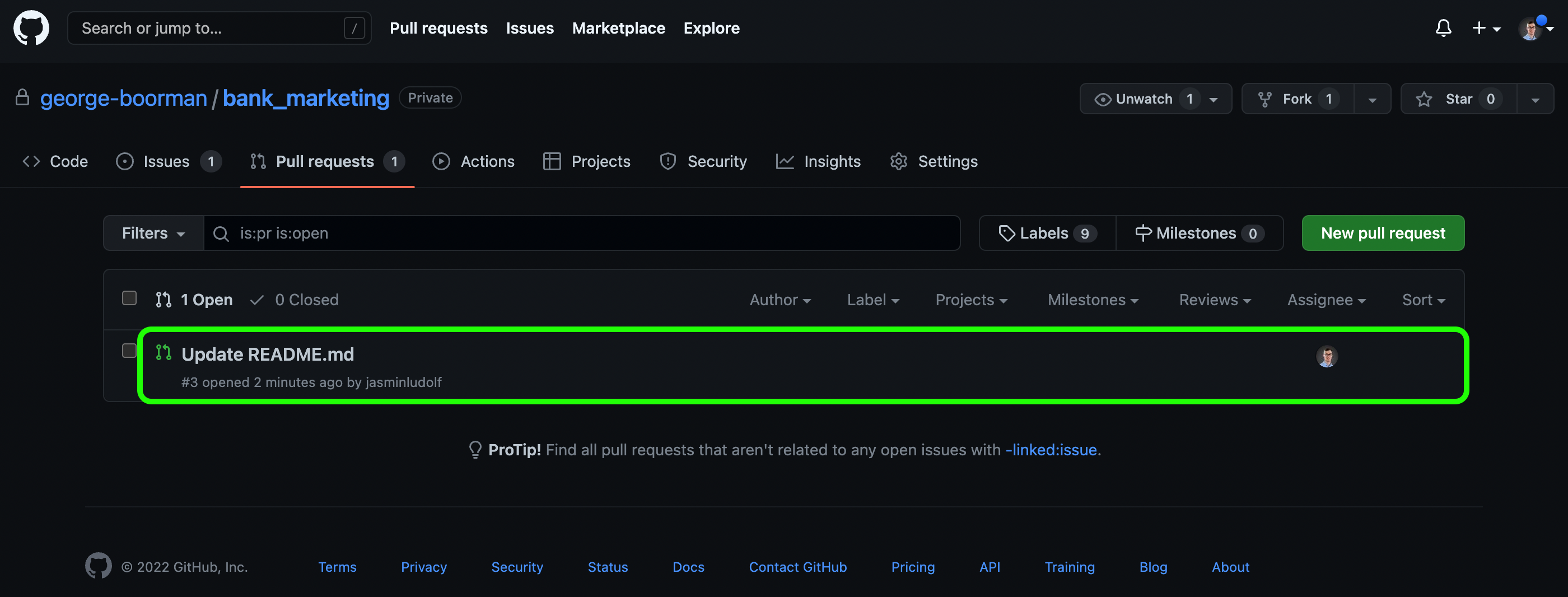
Task: Open the Contact GitHub footer link
Action: 797,567
